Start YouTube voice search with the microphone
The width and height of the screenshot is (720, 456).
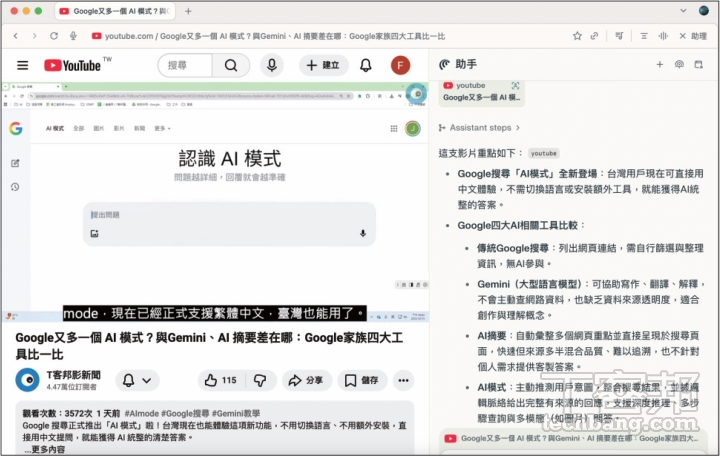point(272,65)
